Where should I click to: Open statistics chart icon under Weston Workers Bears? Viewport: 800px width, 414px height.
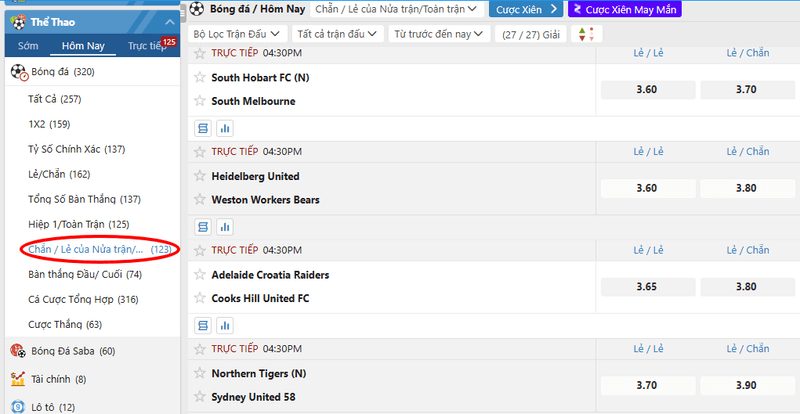point(224,227)
